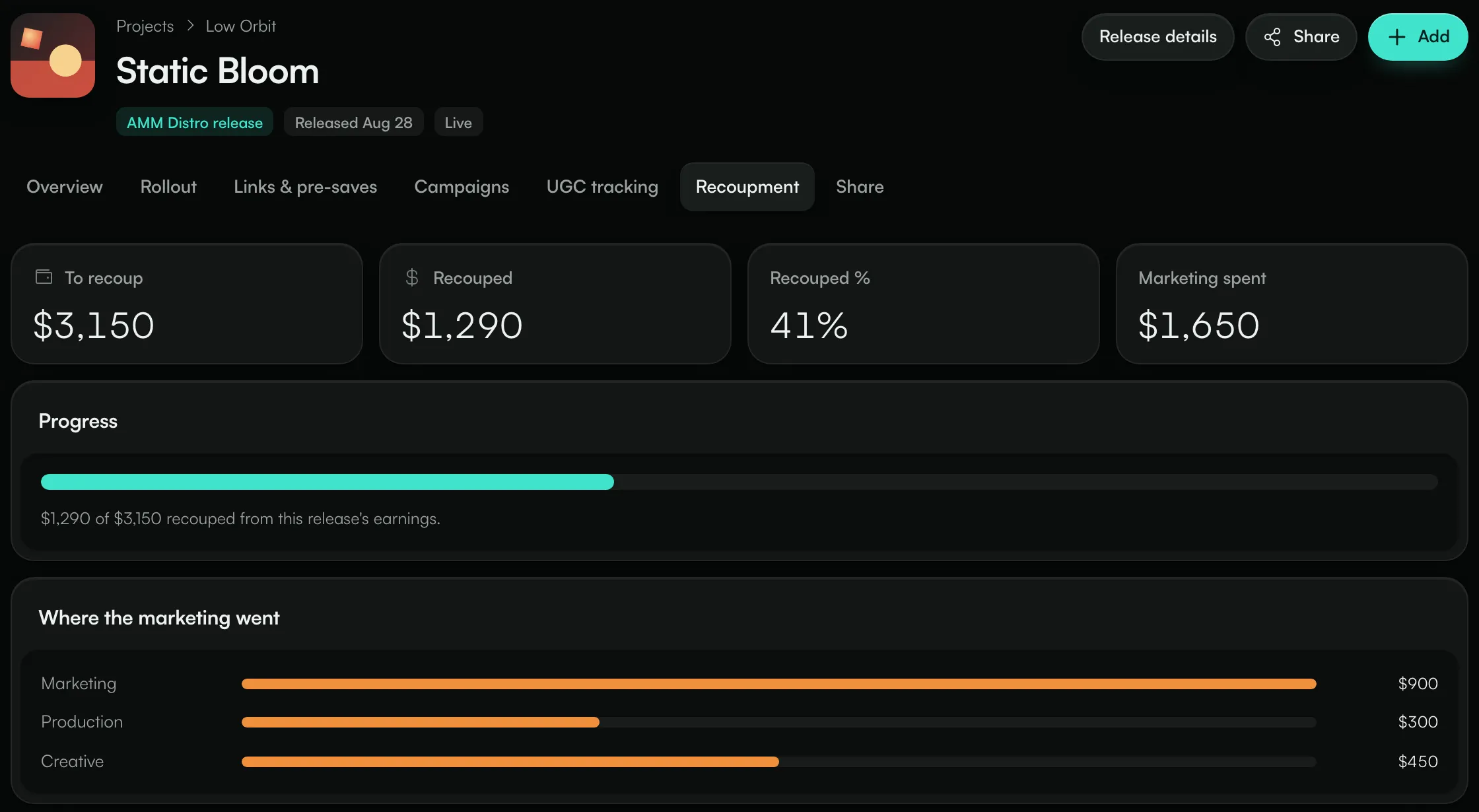1479x812 pixels.
Task: Select the UGC tracking tab
Action: click(x=602, y=187)
